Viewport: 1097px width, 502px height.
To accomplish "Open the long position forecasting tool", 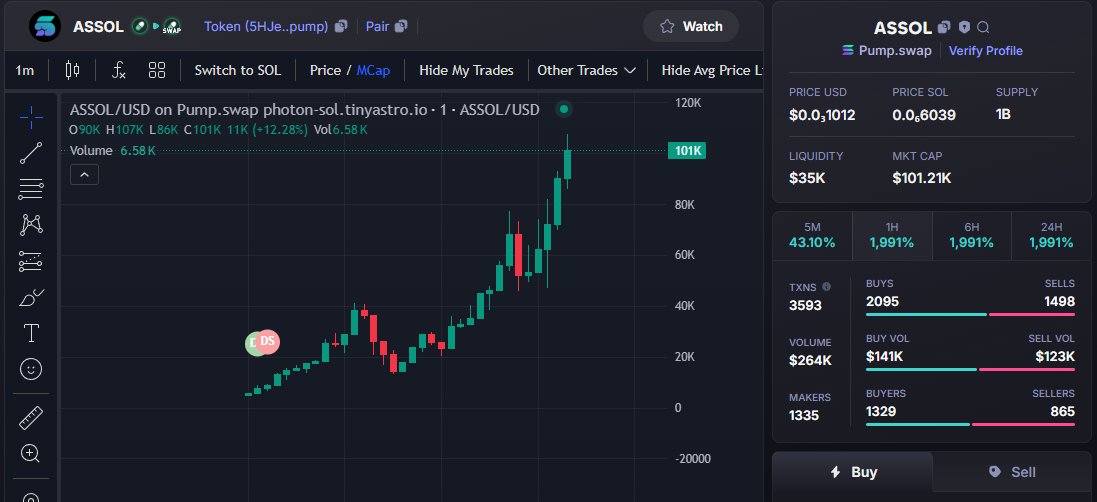I will 31,261.
